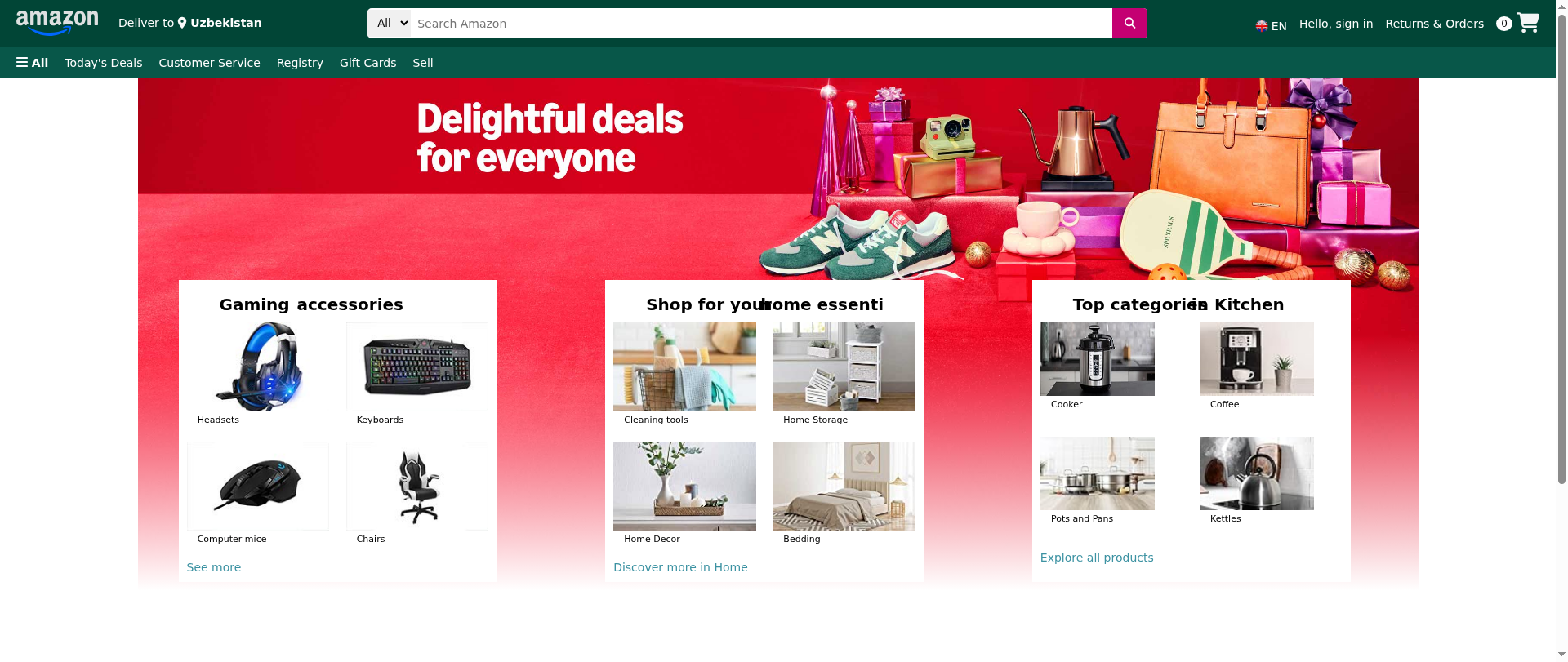Open Today's Deals in navigation bar
Image resolution: width=1568 pixels, height=662 pixels.
(x=104, y=63)
